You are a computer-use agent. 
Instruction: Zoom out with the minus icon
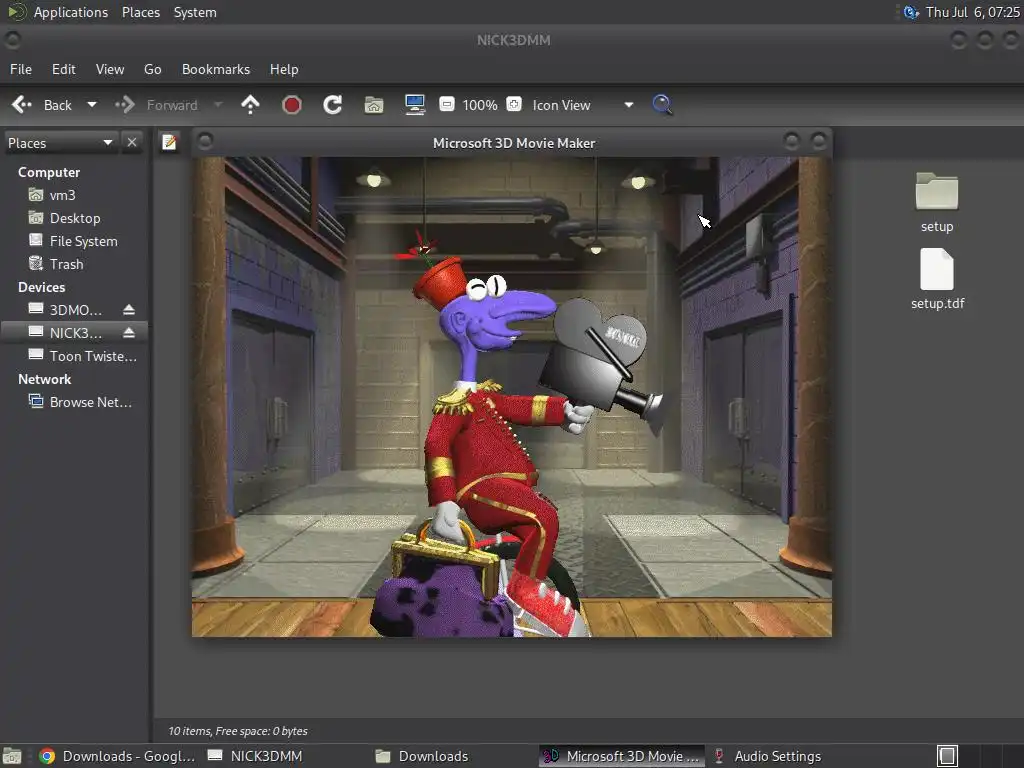[447, 104]
